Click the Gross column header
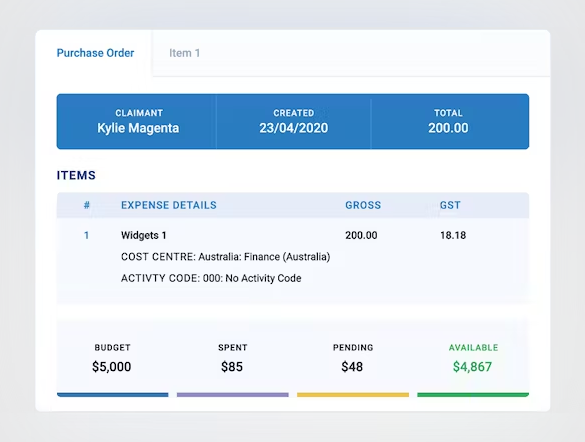This screenshot has width=585, height=442. tap(363, 205)
